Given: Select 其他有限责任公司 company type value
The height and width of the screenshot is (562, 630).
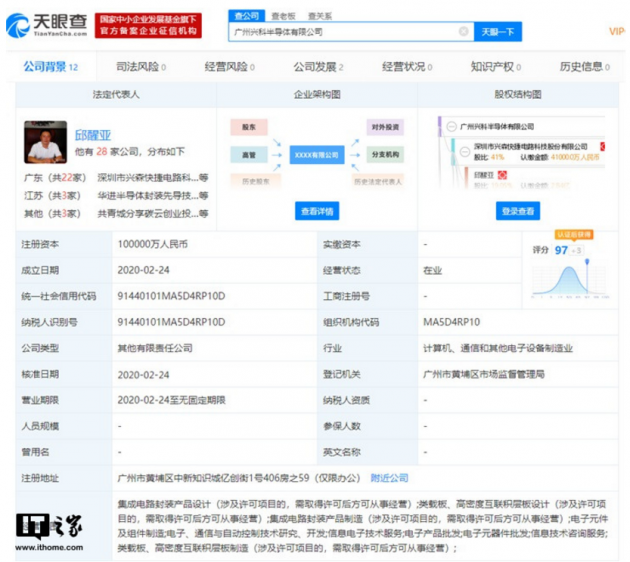Looking at the screenshot, I should (x=155, y=348).
